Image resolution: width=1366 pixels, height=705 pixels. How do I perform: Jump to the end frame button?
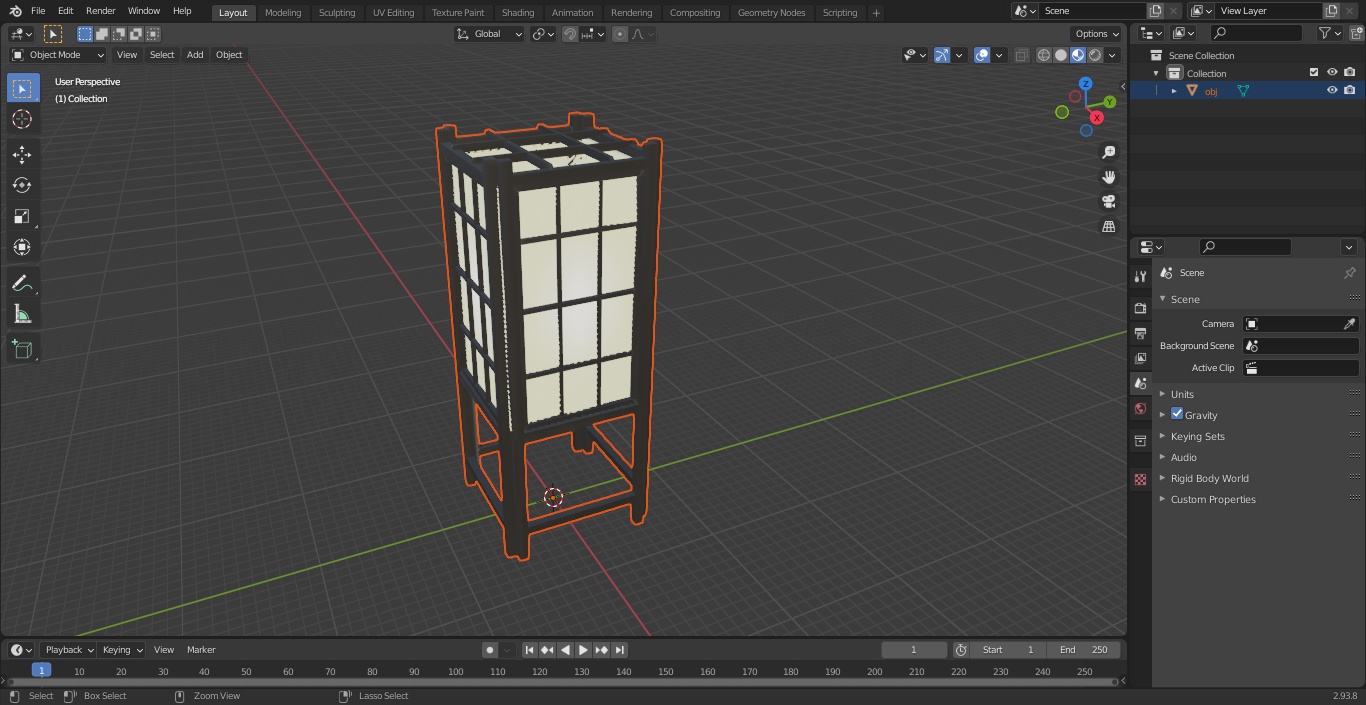(620, 650)
